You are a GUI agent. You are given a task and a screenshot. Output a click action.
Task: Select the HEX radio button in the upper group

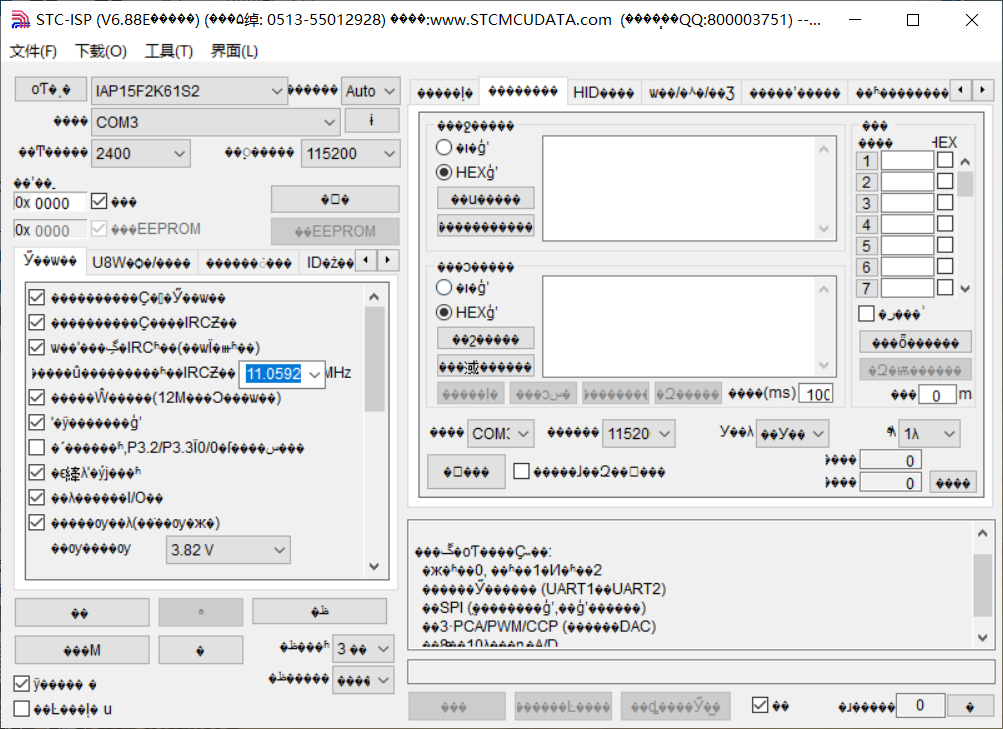tap(444, 173)
